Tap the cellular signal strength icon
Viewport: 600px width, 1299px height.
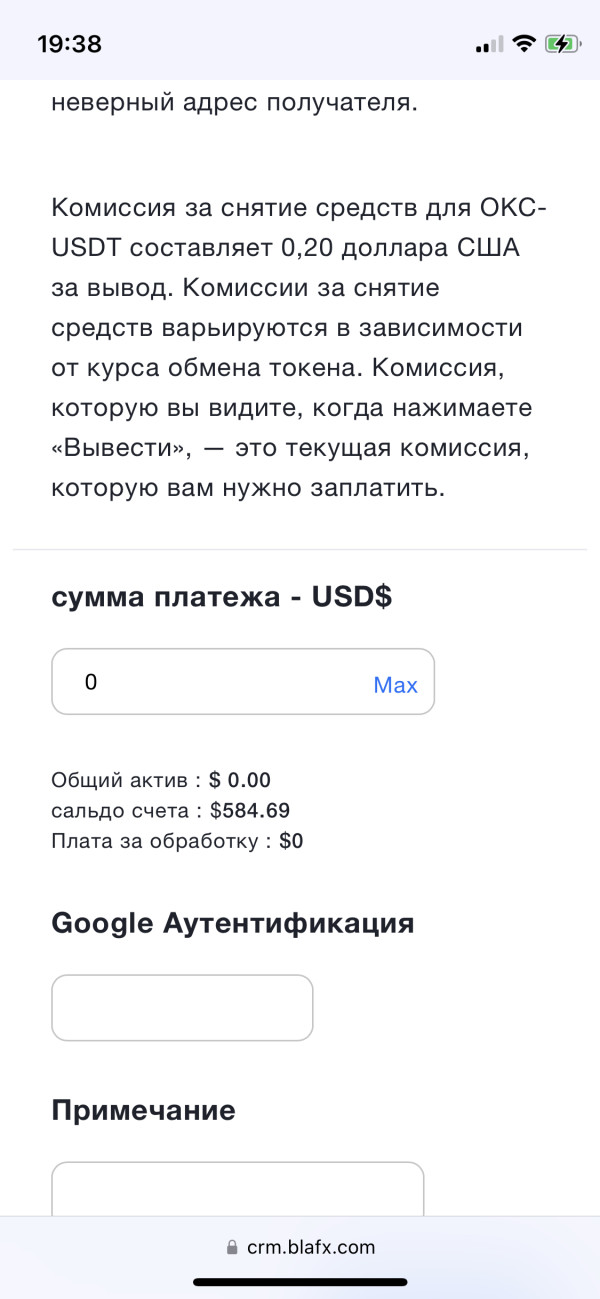pos(490,45)
